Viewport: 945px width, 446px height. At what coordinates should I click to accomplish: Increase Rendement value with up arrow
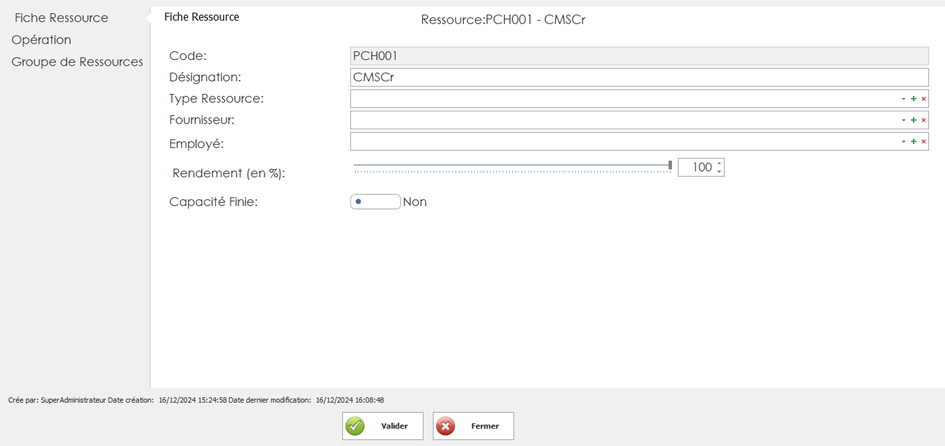tap(719, 163)
